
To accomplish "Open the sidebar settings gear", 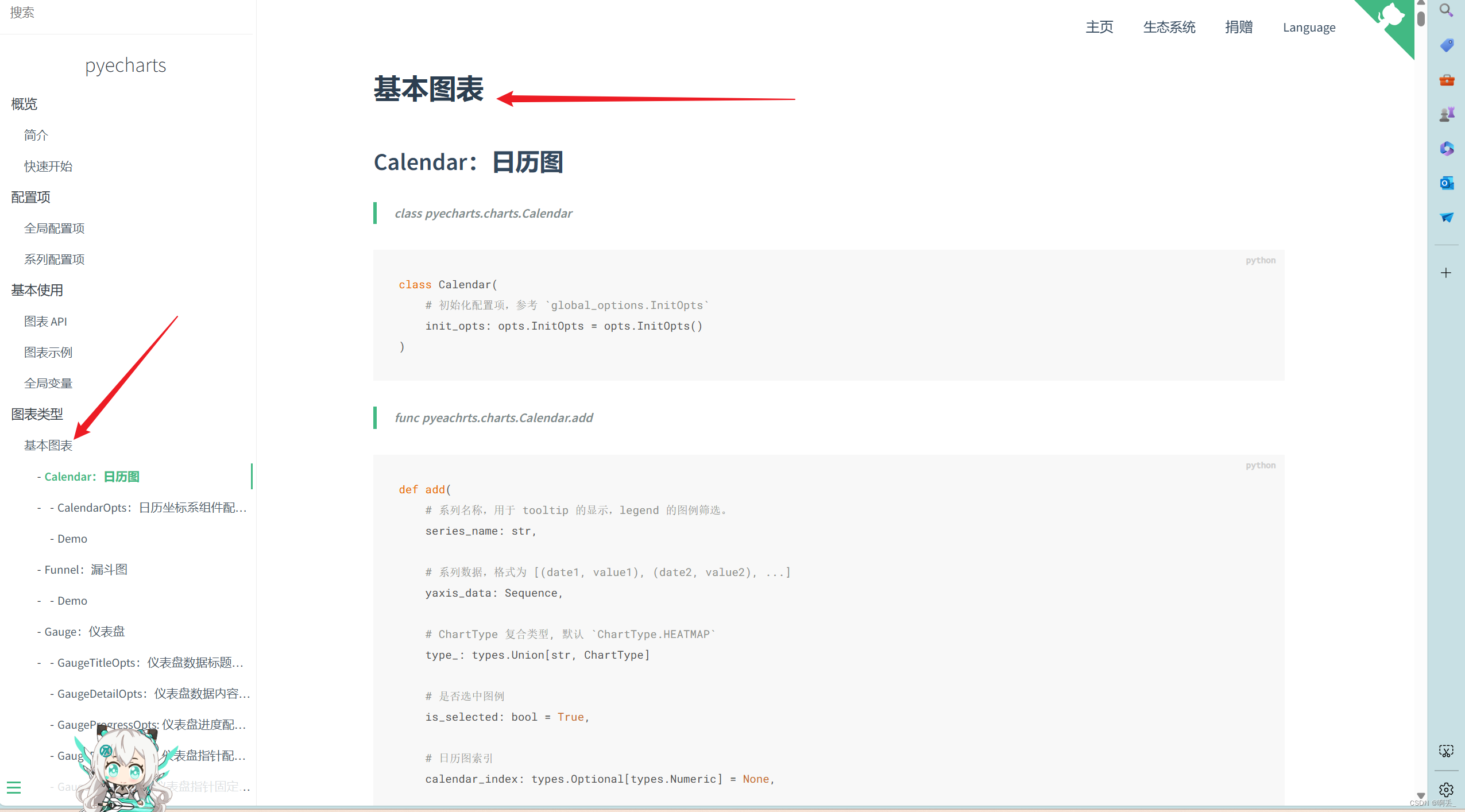I will 1446,790.
